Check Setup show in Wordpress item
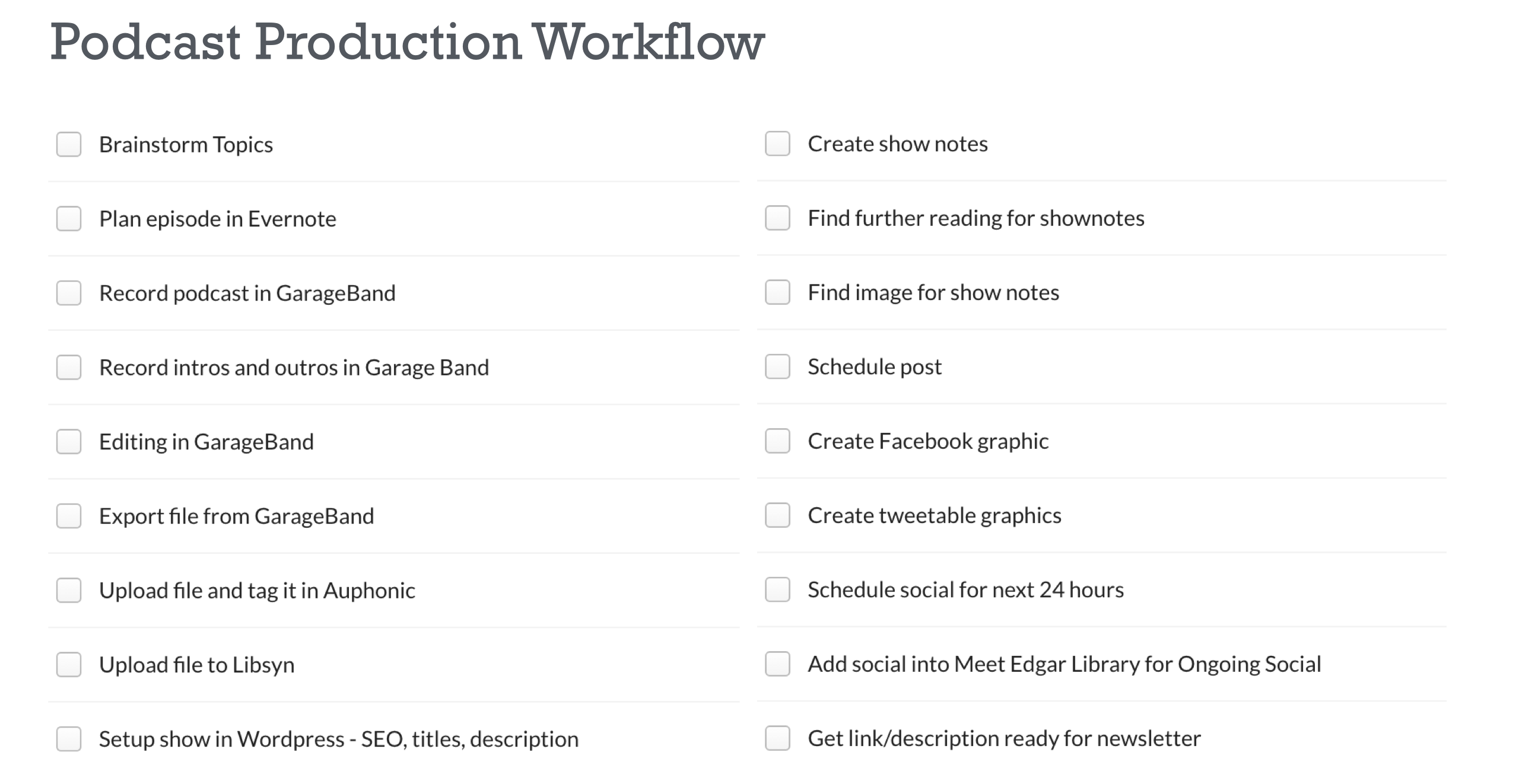1519x784 pixels. tap(69, 739)
